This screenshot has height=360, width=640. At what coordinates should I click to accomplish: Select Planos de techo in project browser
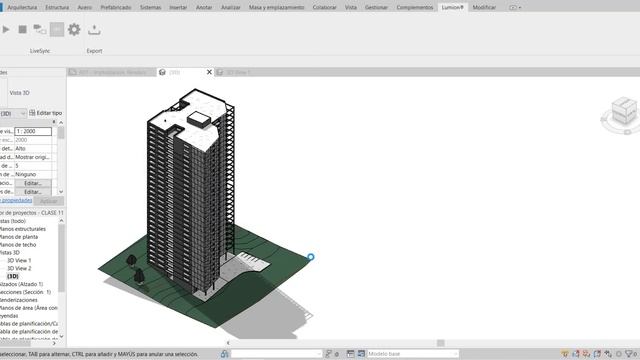coord(18,245)
